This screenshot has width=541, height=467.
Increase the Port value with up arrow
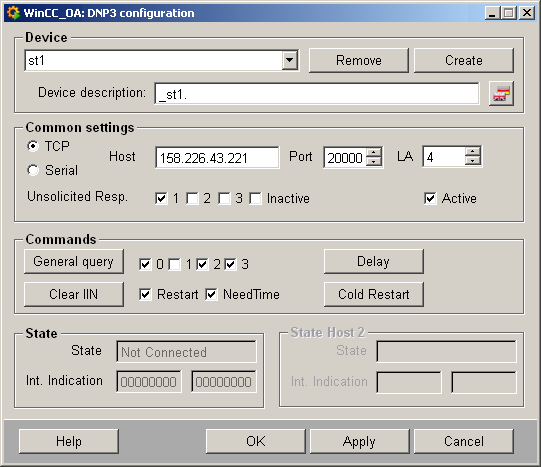(373, 152)
